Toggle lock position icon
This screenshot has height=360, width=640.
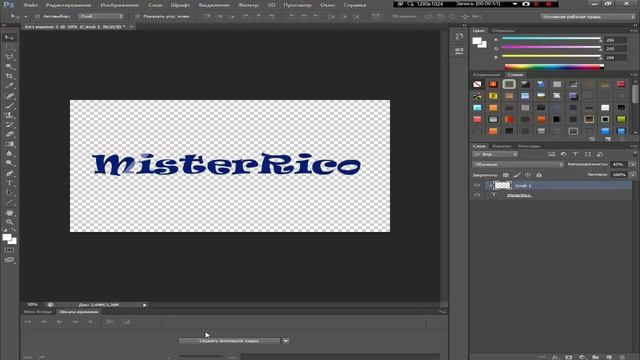click(528, 175)
